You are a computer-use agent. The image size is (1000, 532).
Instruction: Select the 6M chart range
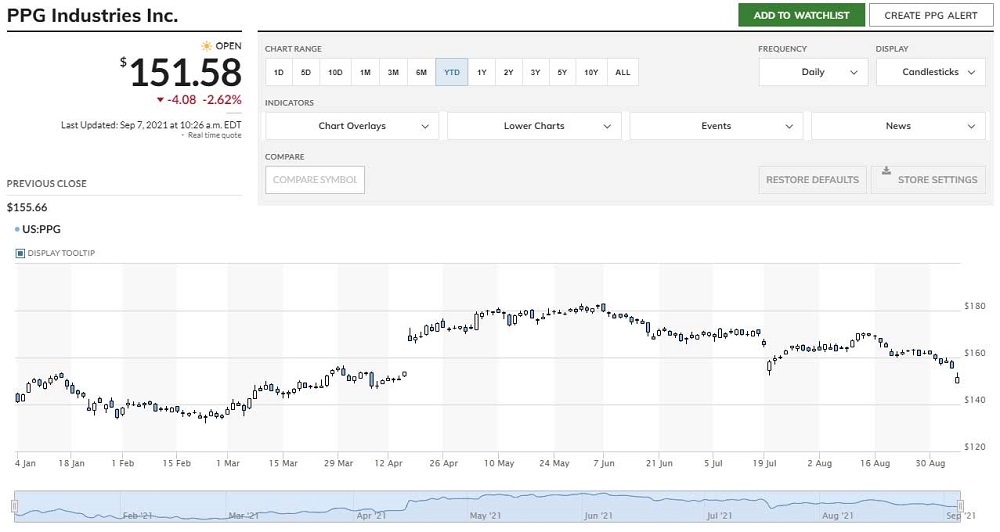click(x=421, y=72)
